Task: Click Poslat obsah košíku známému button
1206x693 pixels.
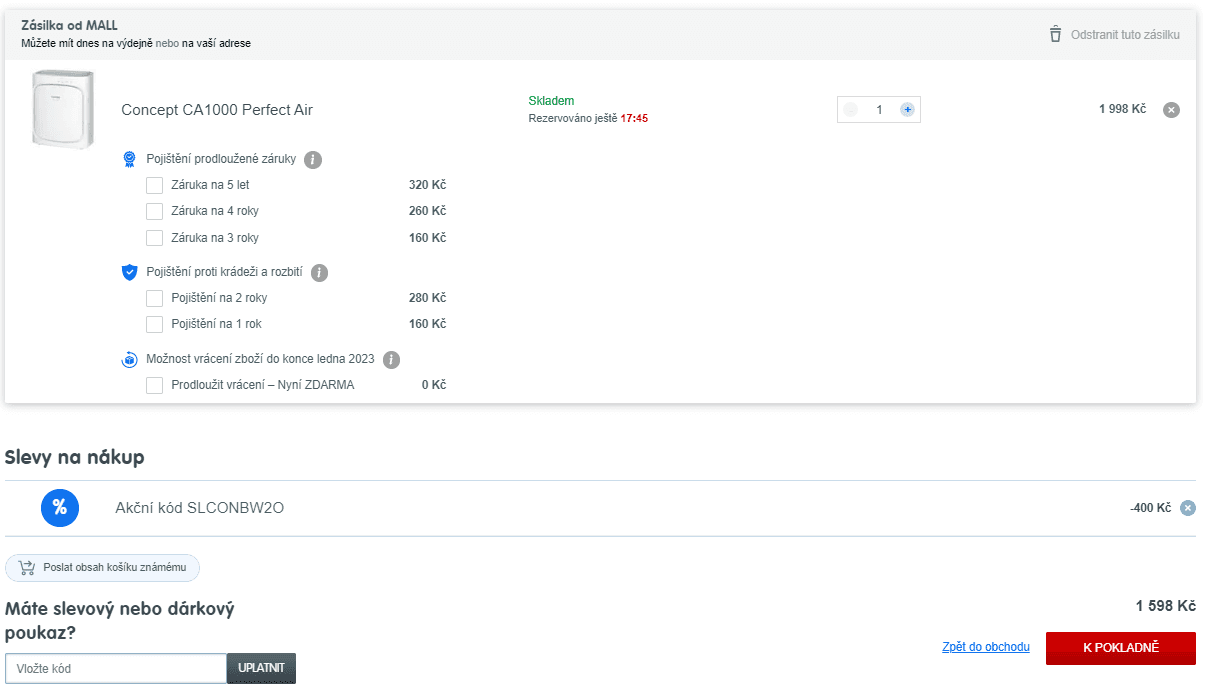Action: click(x=102, y=568)
